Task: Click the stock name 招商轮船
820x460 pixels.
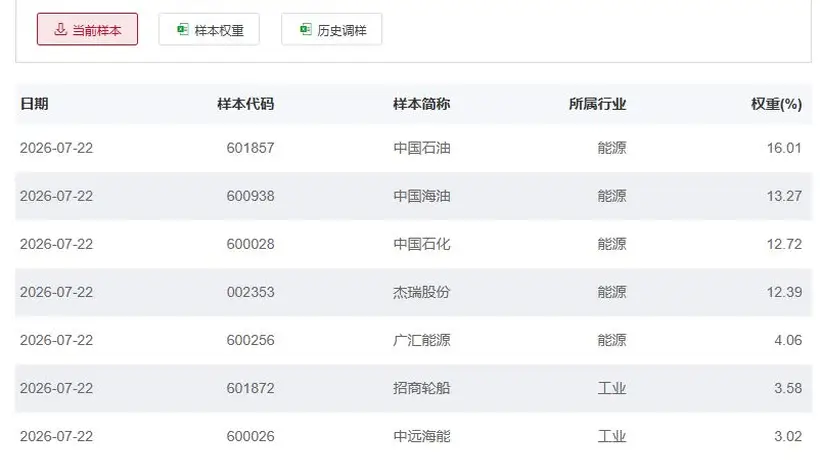Action: tap(422, 388)
